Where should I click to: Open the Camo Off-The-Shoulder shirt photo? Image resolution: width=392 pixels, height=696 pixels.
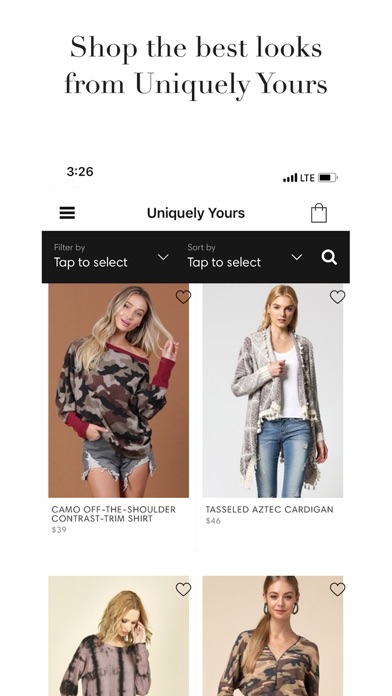(119, 391)
